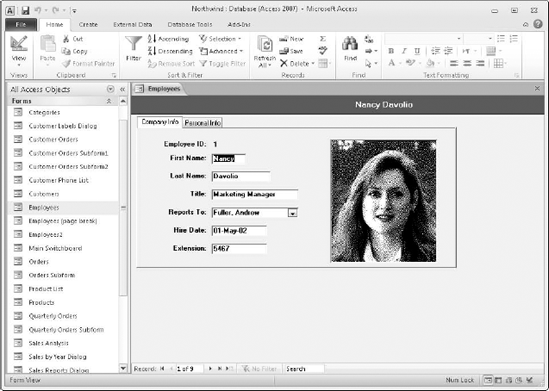Copy selection using Copy button
The width and height of the screenshot is (549, 391).
[x=75, y=51]
